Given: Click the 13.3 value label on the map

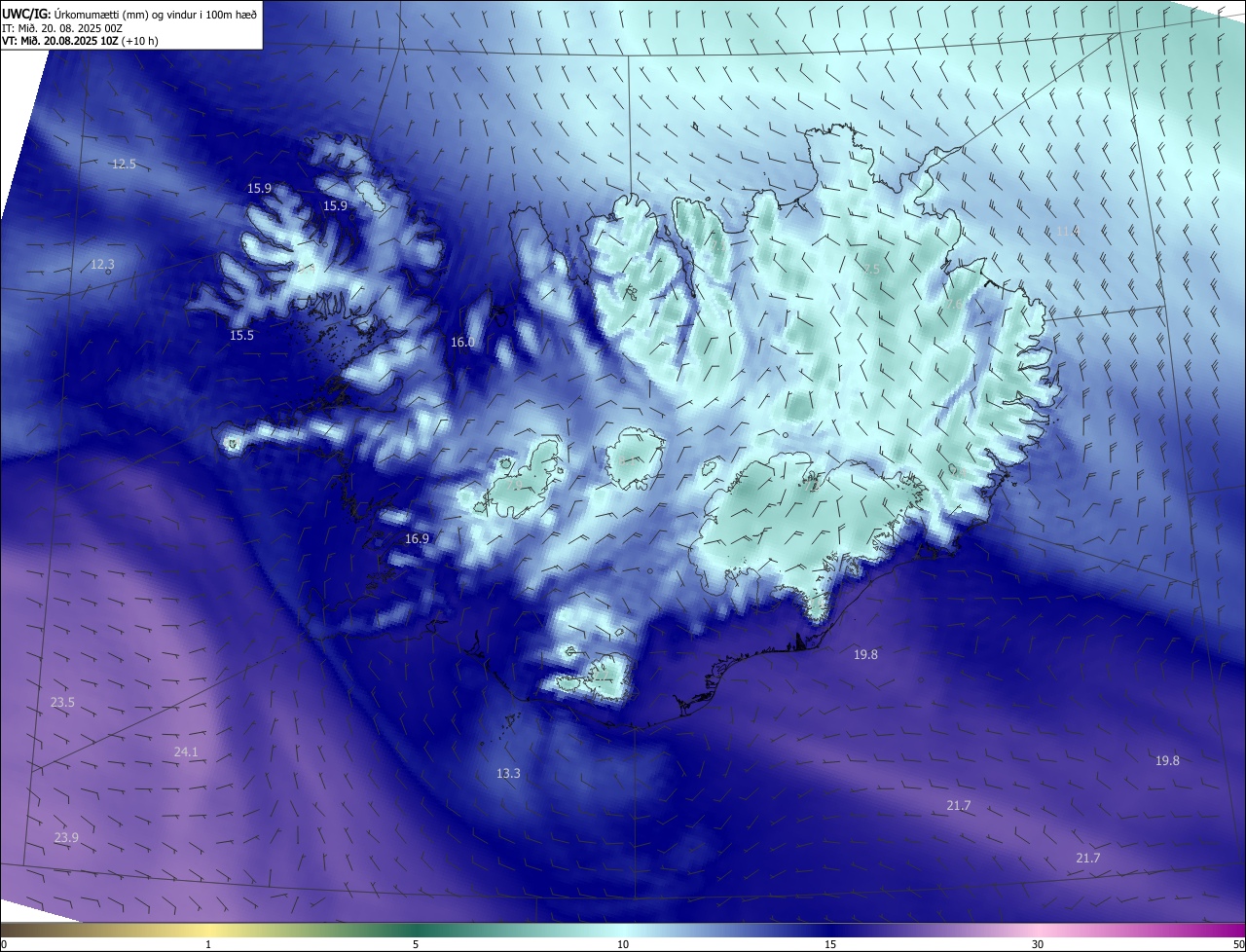Looking at the screenshot, I should pyautogui.click(x=508, y=773).
